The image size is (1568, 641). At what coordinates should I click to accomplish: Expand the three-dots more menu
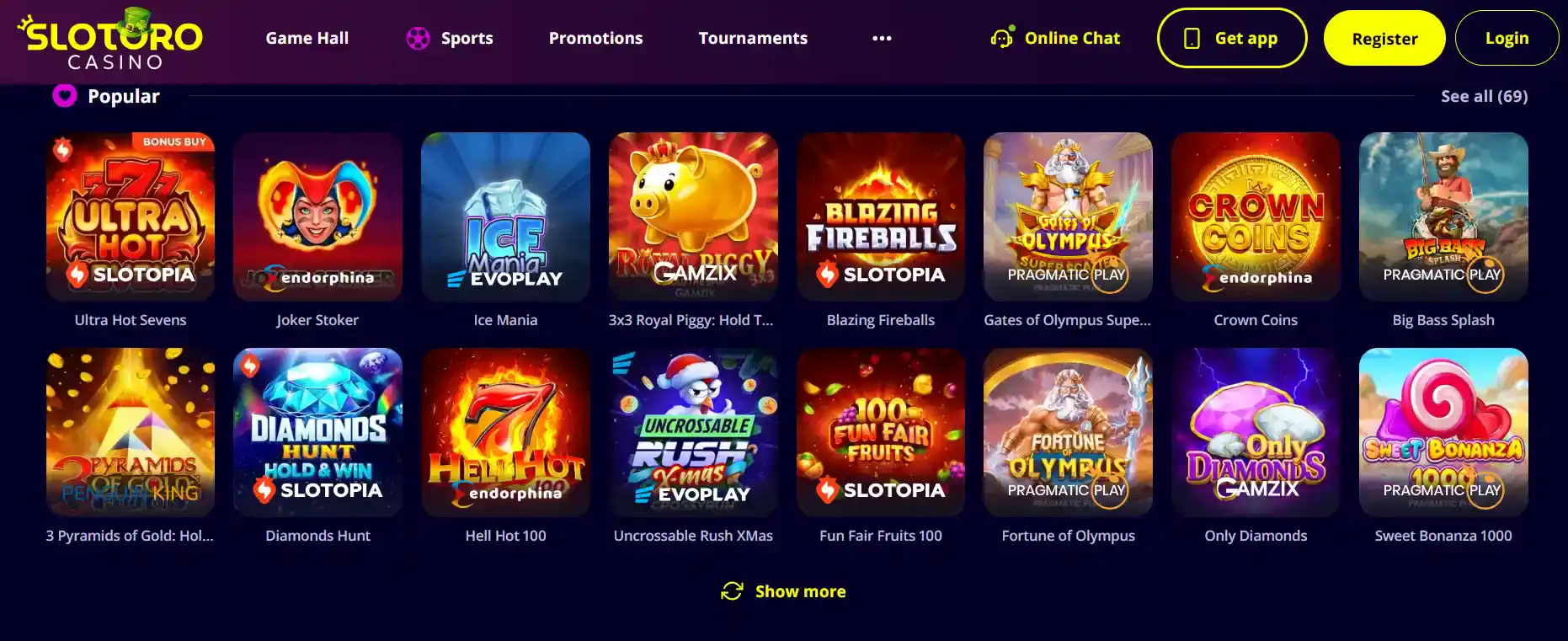click(x=882, y=39)
